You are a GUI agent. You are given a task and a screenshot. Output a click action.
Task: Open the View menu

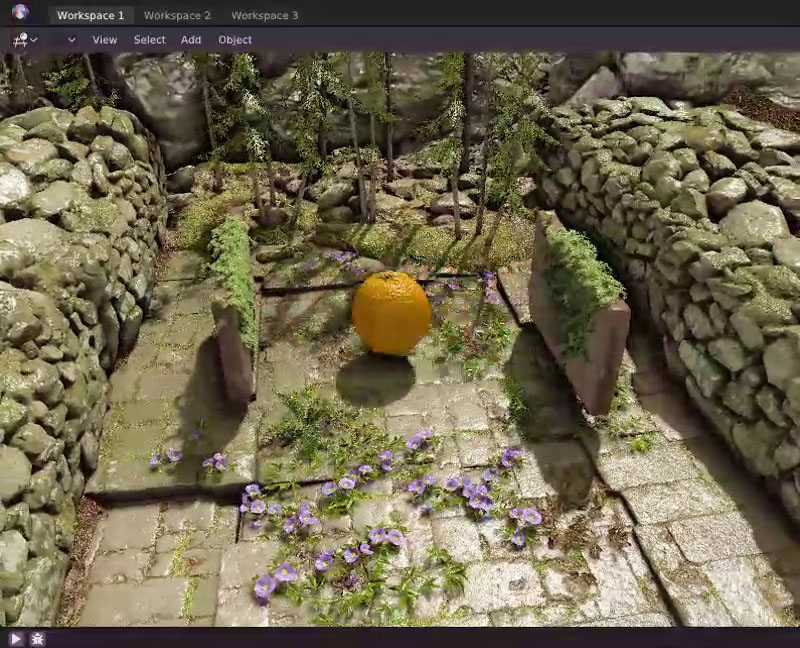coord(104,40)
